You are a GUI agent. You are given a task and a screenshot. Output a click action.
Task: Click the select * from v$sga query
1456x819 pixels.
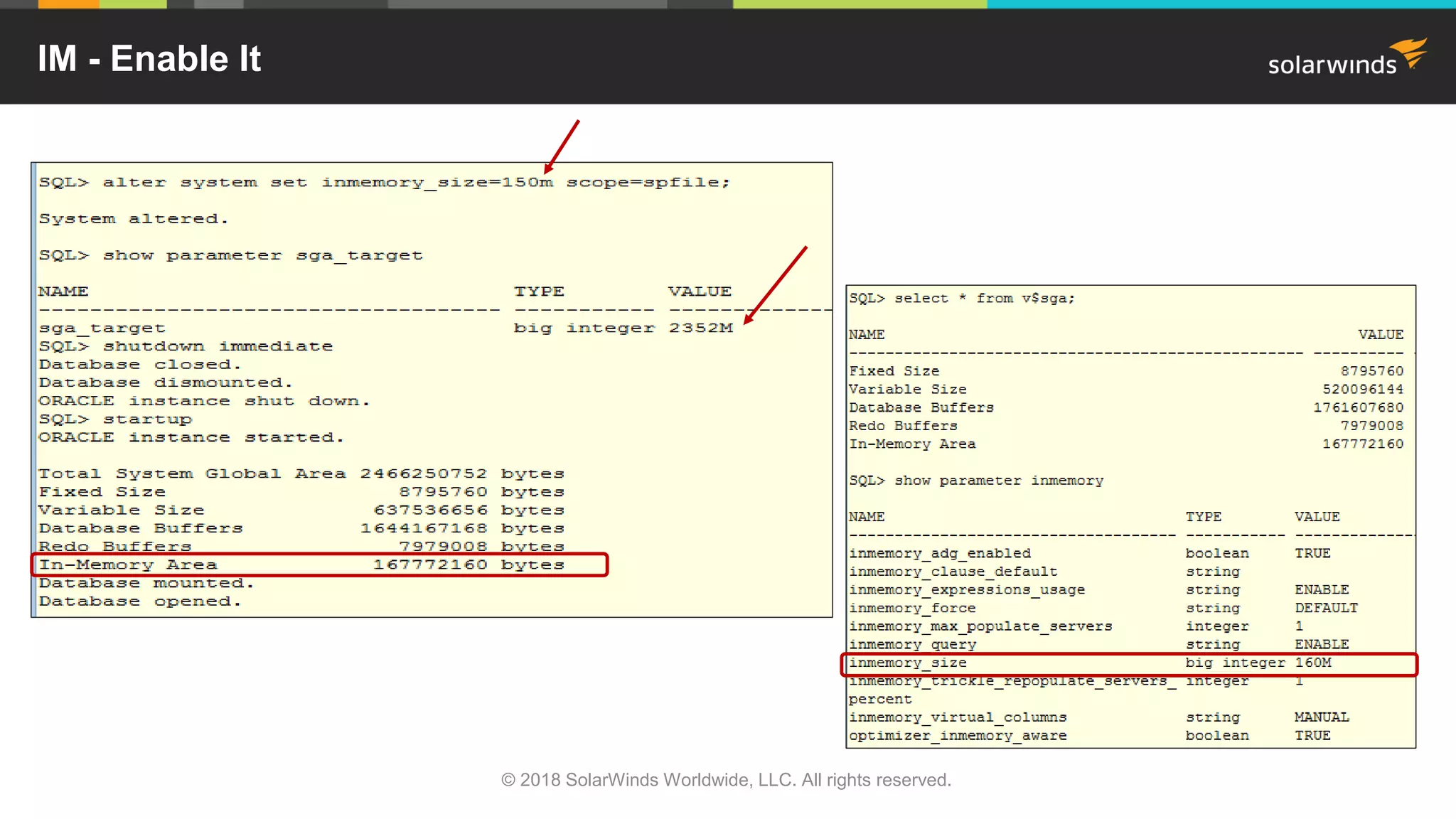click(x=962, y=299)
